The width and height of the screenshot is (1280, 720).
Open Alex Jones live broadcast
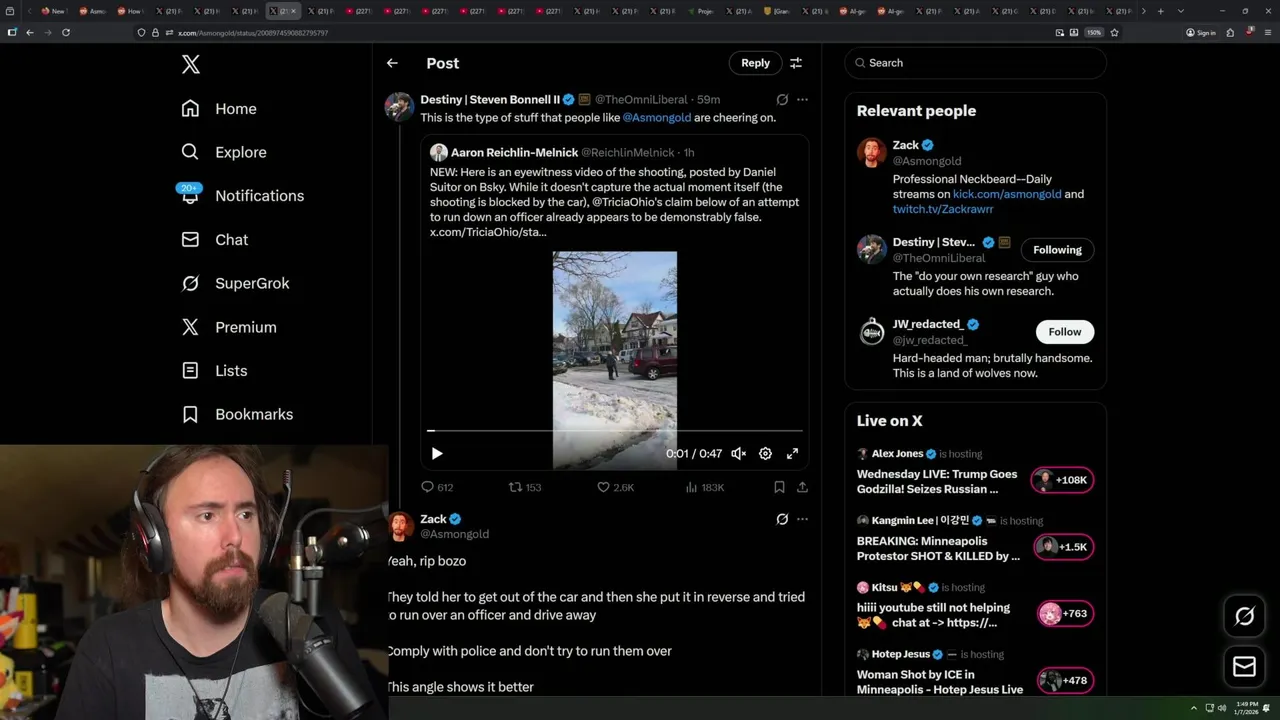coord(937,482)
